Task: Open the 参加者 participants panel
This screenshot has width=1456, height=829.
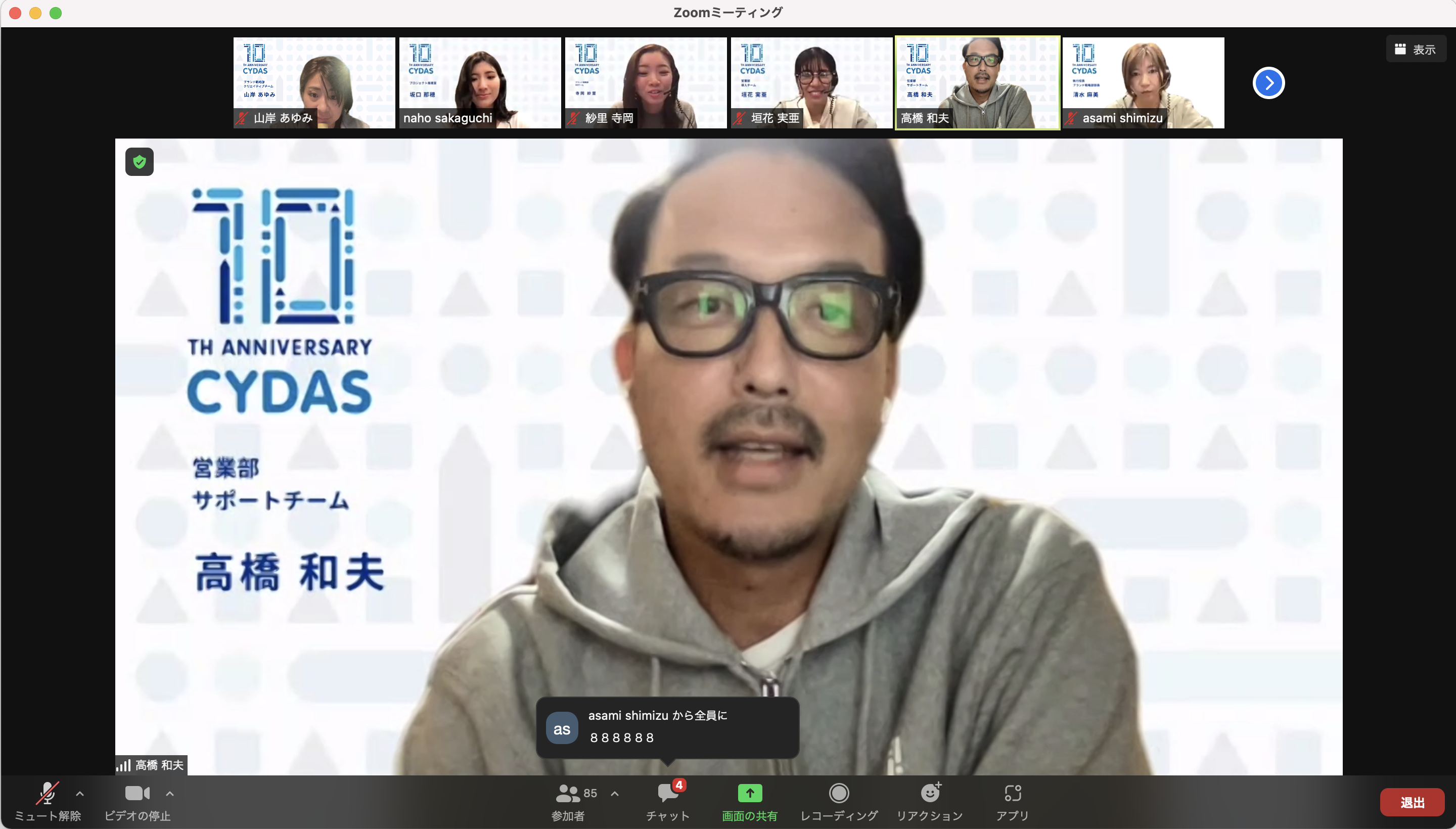Action: (x=568, y=802)
